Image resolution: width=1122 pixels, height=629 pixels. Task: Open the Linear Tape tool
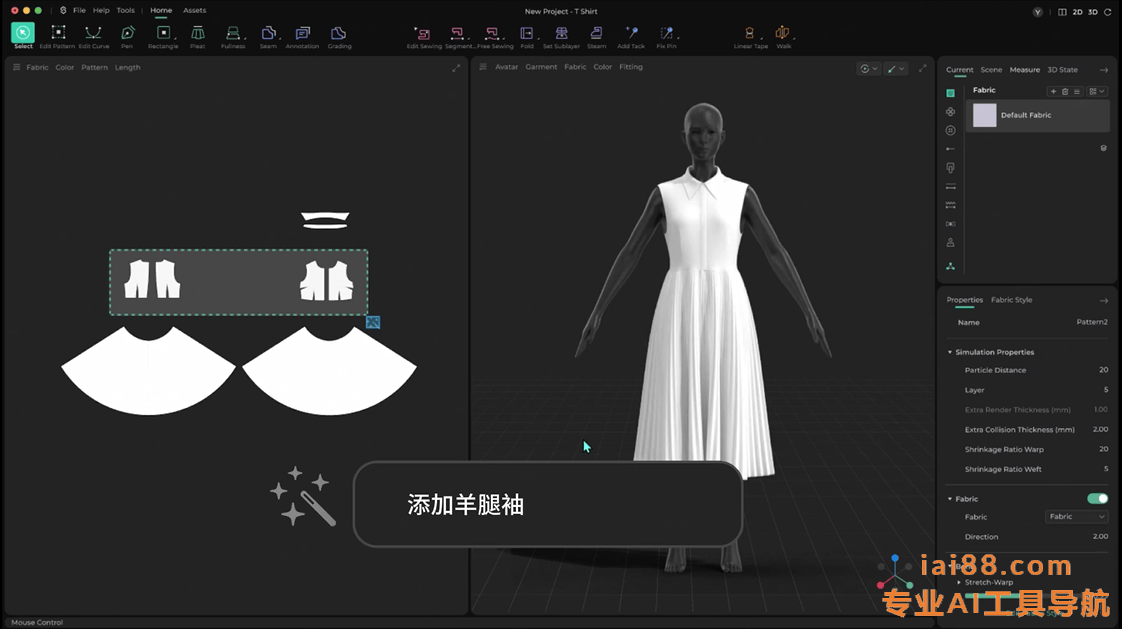(x=750, y=35)
